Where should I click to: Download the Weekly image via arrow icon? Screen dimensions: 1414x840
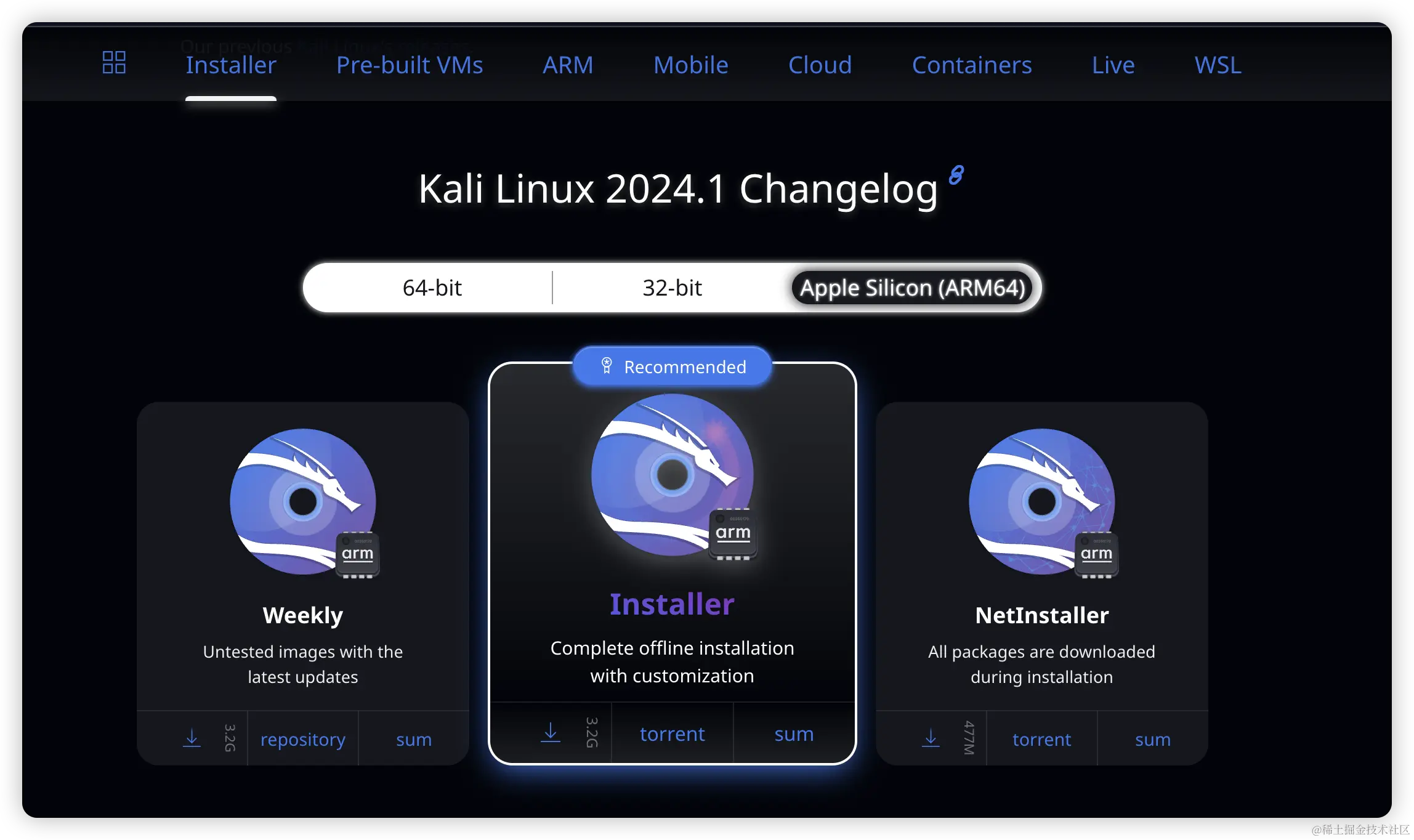(x=192, y=738)
